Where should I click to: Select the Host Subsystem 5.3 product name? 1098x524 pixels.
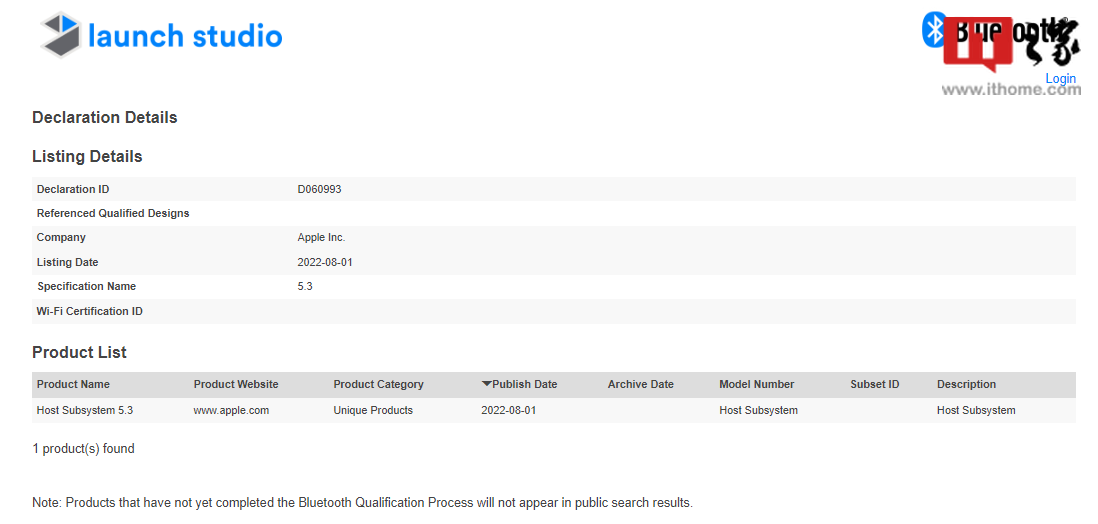coord(84,410)
